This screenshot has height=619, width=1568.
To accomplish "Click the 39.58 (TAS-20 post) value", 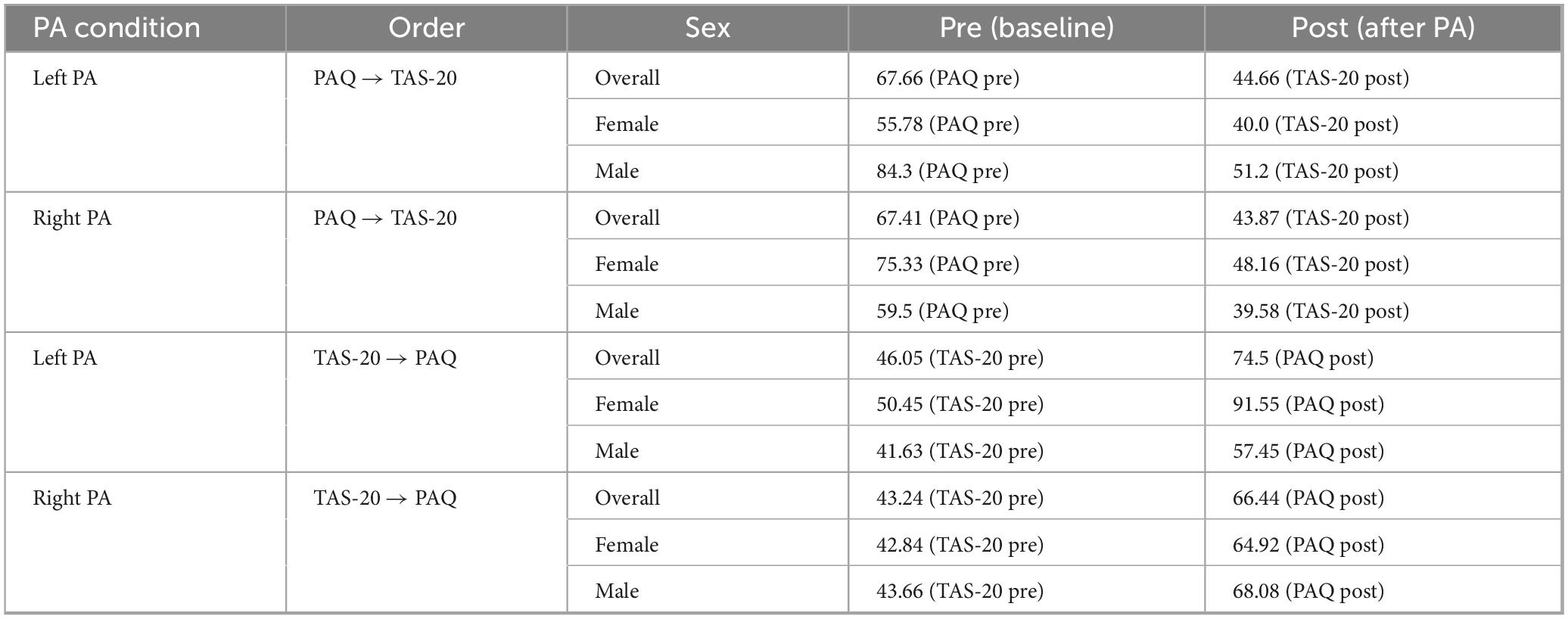I will coord(1321,311).
